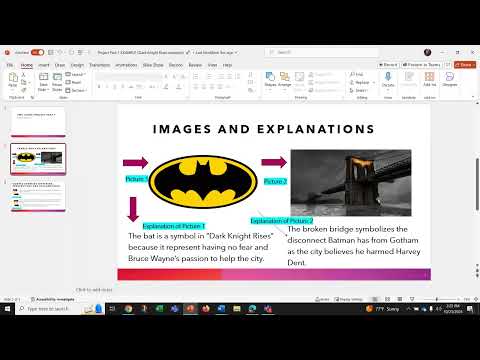Switch to Slide Sorter view icon

coord(387,299)
